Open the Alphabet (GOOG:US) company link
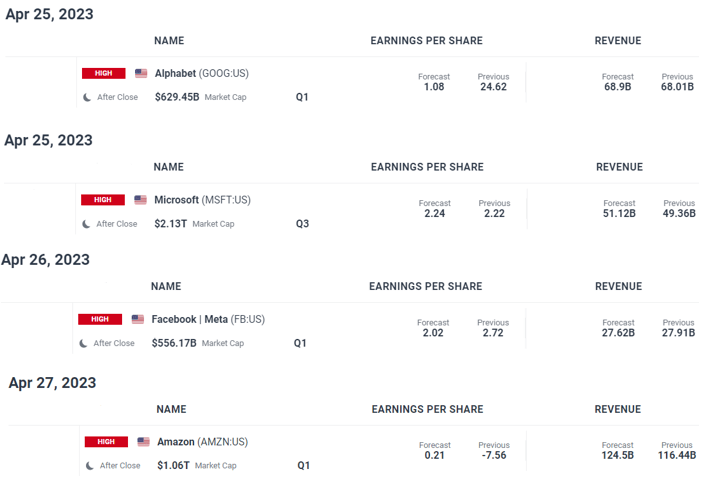Screen dimensions: 704x484 (201, 73)
